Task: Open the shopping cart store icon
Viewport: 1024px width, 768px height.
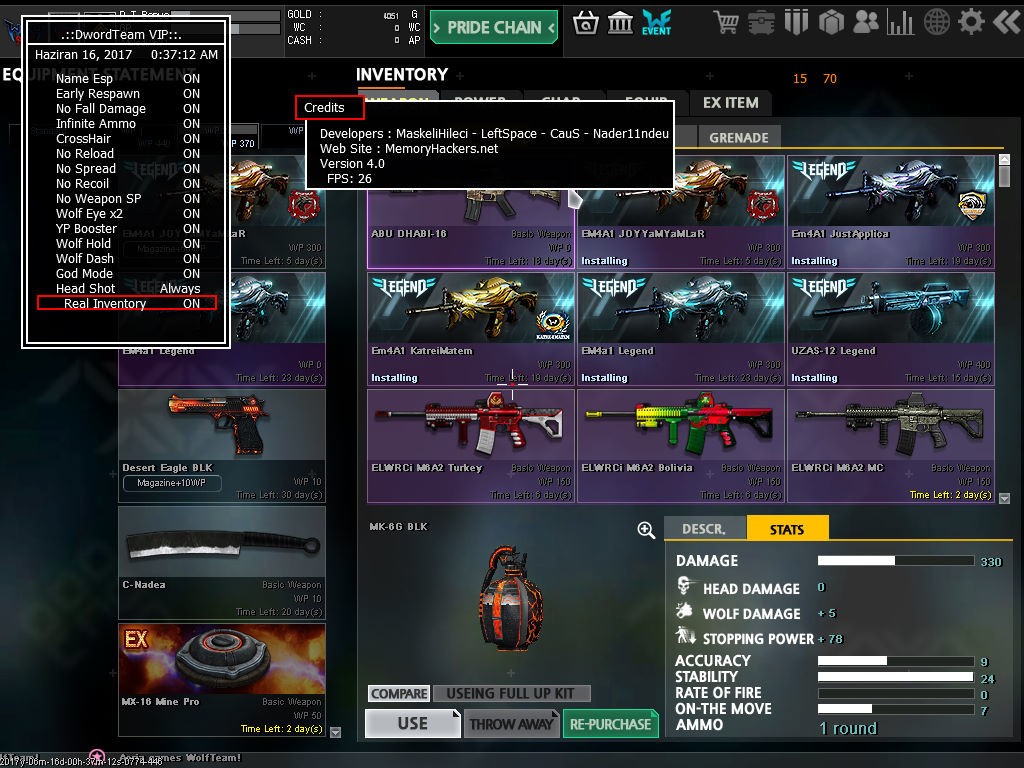Action: (x=726, y=23)
